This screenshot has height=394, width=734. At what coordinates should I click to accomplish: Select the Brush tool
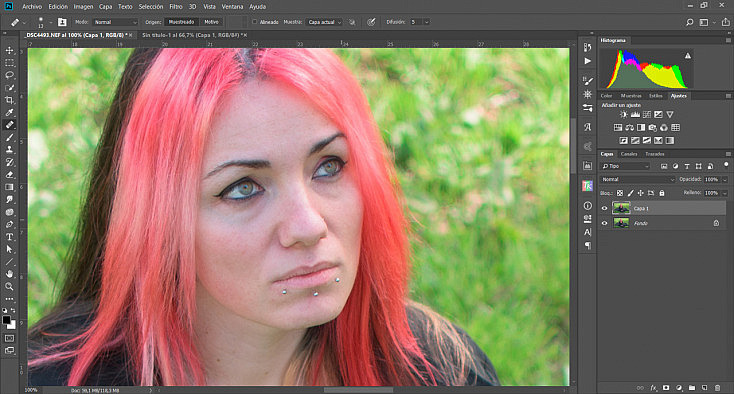point(9,138)
